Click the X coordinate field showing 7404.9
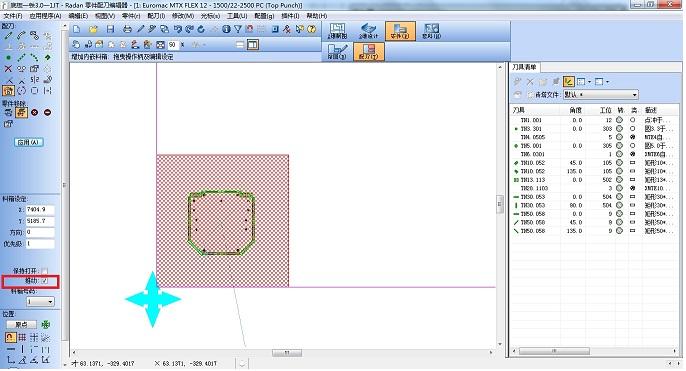 coord(40,210)
